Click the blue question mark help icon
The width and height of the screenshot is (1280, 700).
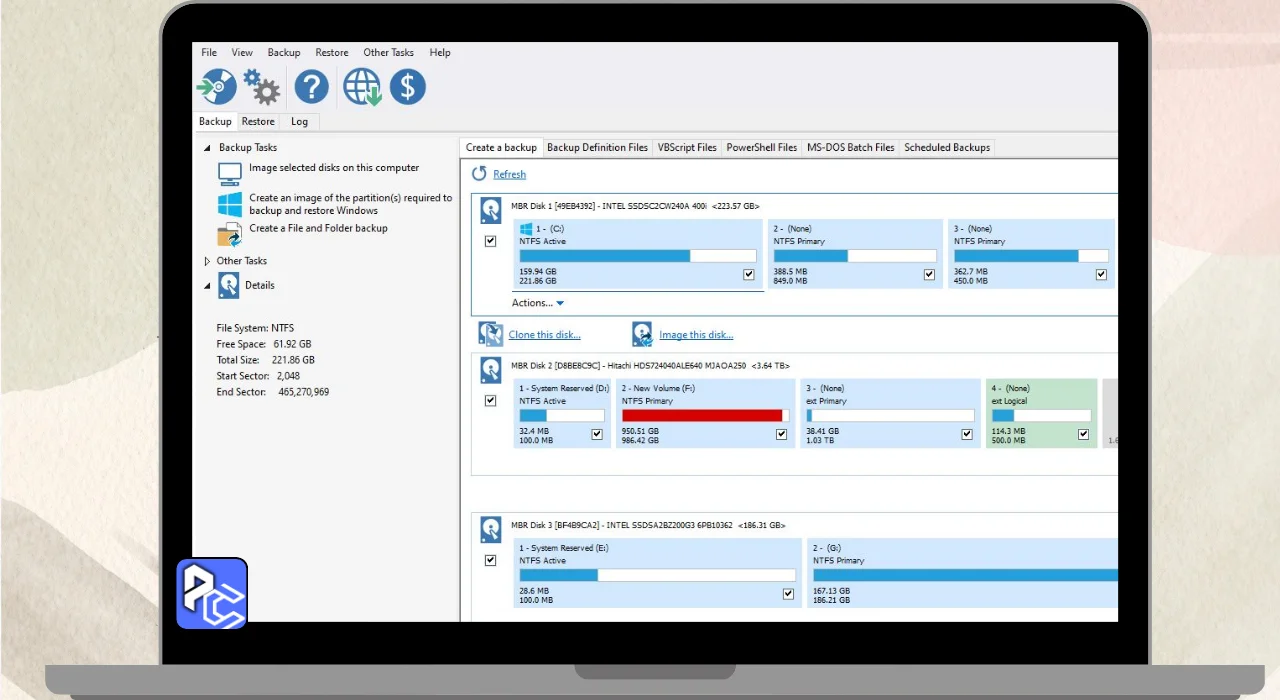[311, 87]
